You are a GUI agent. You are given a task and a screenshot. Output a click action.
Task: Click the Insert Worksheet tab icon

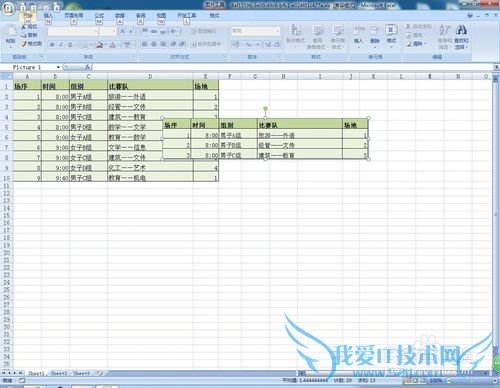point(101,373)
